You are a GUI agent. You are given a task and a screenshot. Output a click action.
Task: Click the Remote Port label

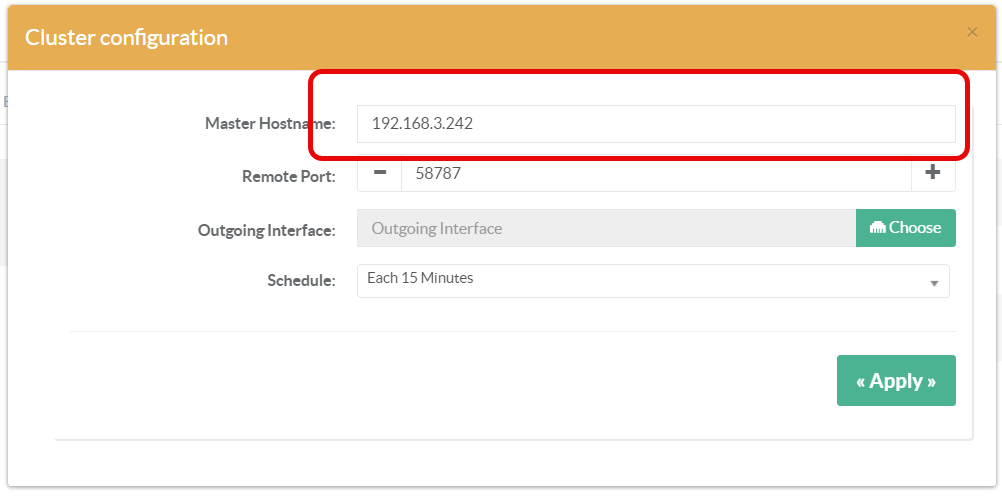pyautogui.click(x=288, y=176)
